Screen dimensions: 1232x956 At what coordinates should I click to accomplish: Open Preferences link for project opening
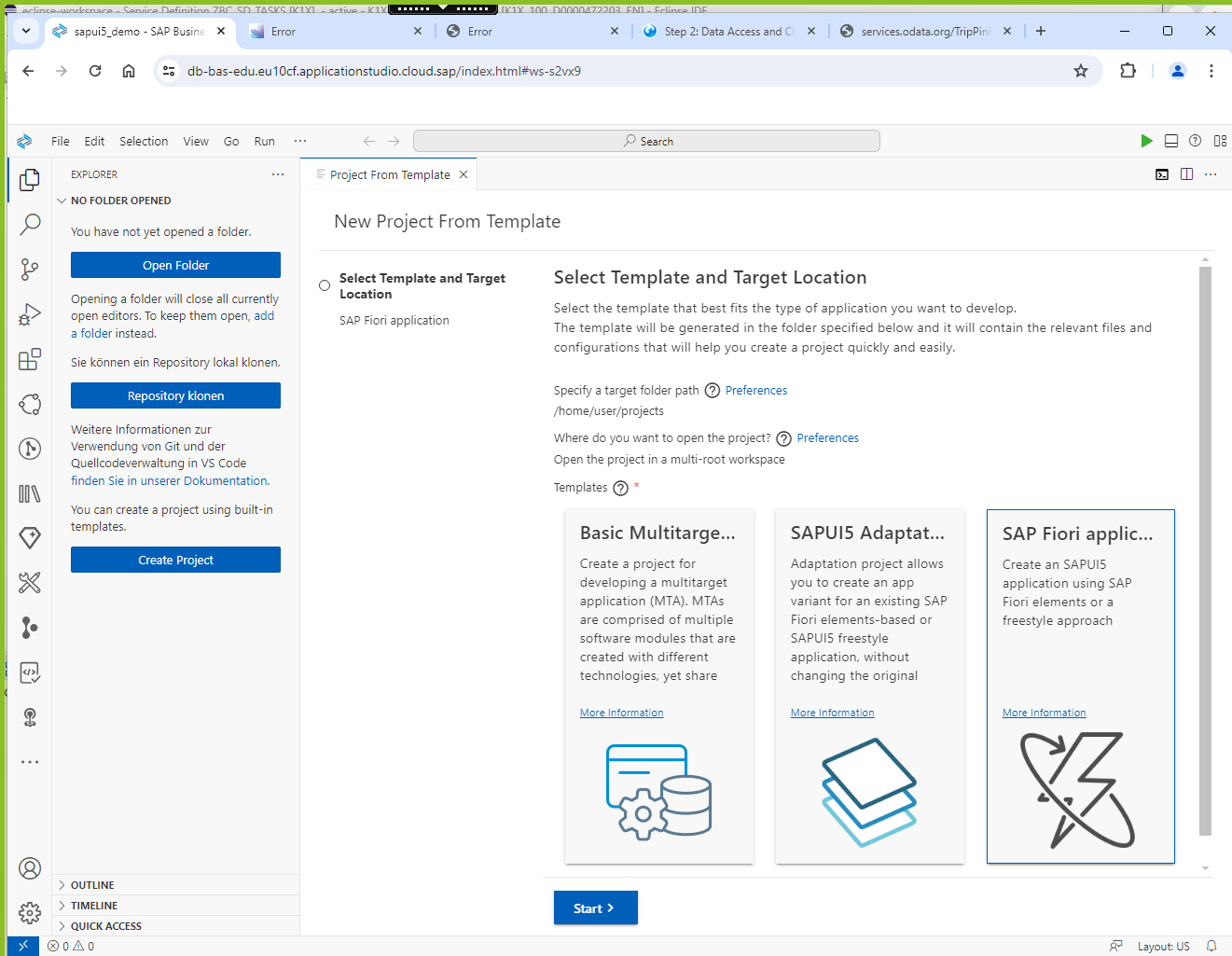[x=828, y=438]
